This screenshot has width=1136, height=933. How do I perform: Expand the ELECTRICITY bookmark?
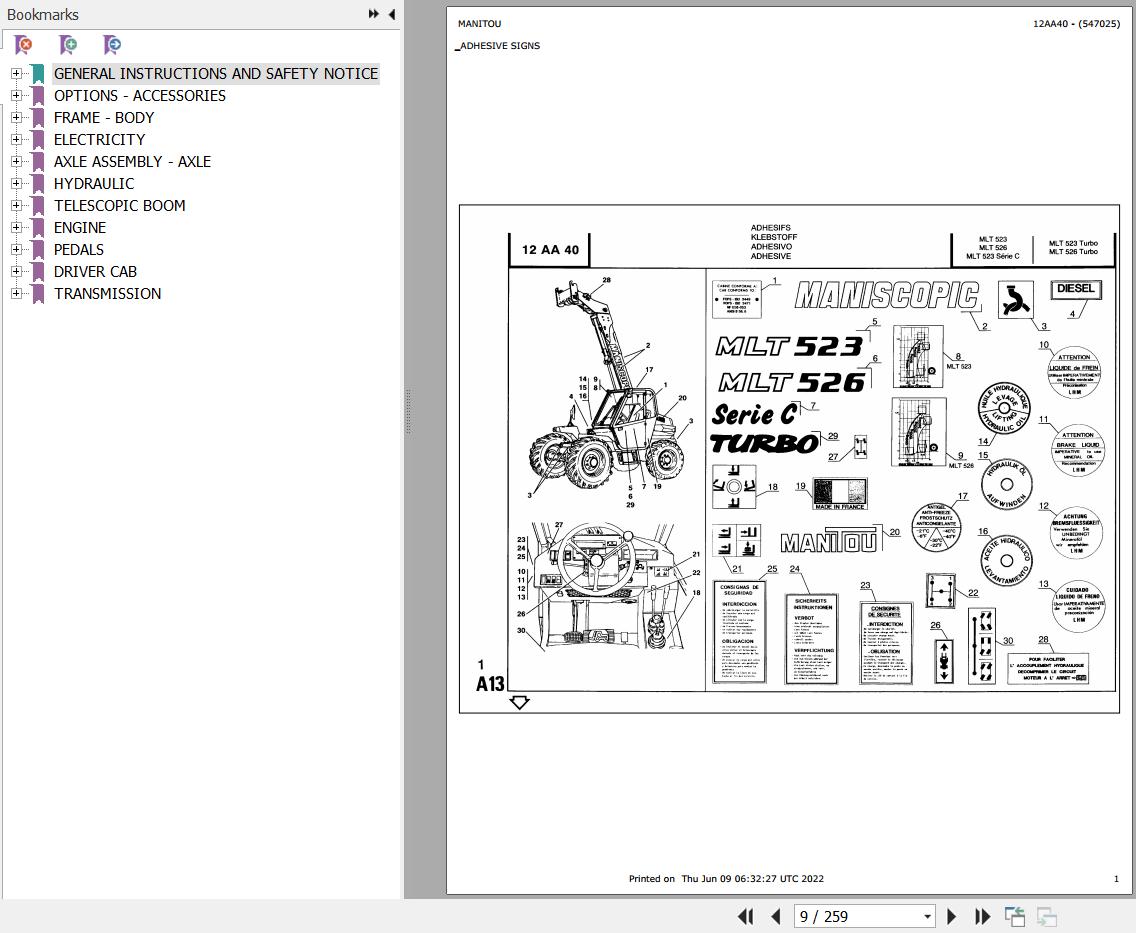coord(15,139)
